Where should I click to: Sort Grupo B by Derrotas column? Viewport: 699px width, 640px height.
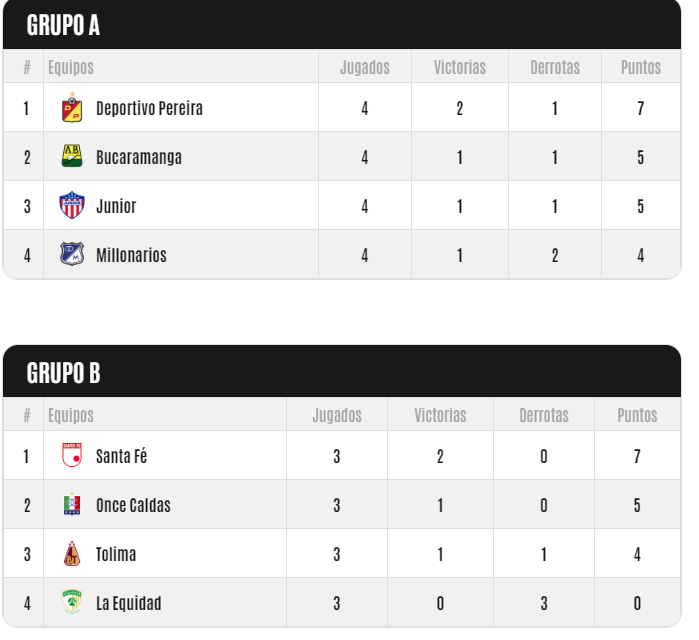point(544,415)
